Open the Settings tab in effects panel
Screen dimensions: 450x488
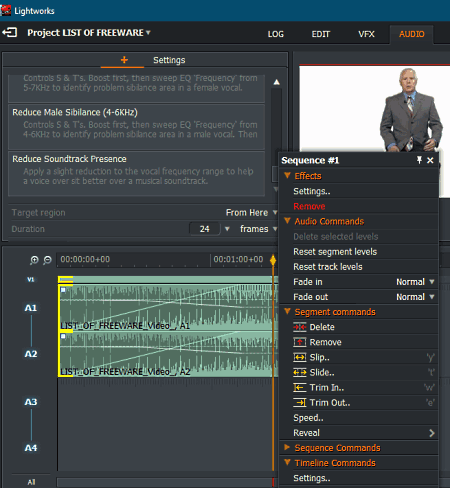tap(169, 60)
